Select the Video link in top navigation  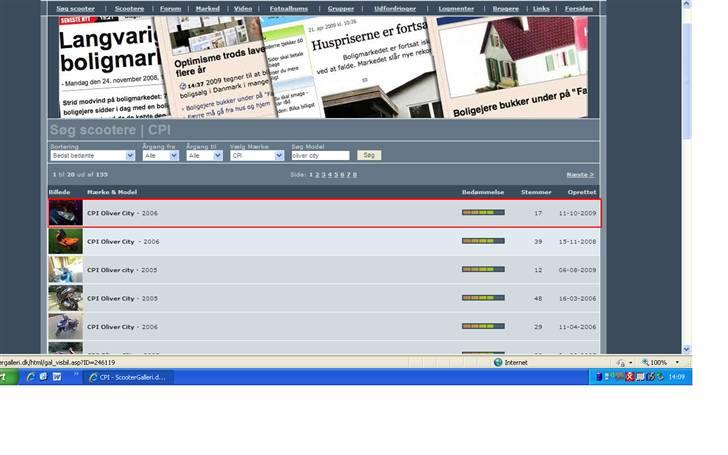243,8
